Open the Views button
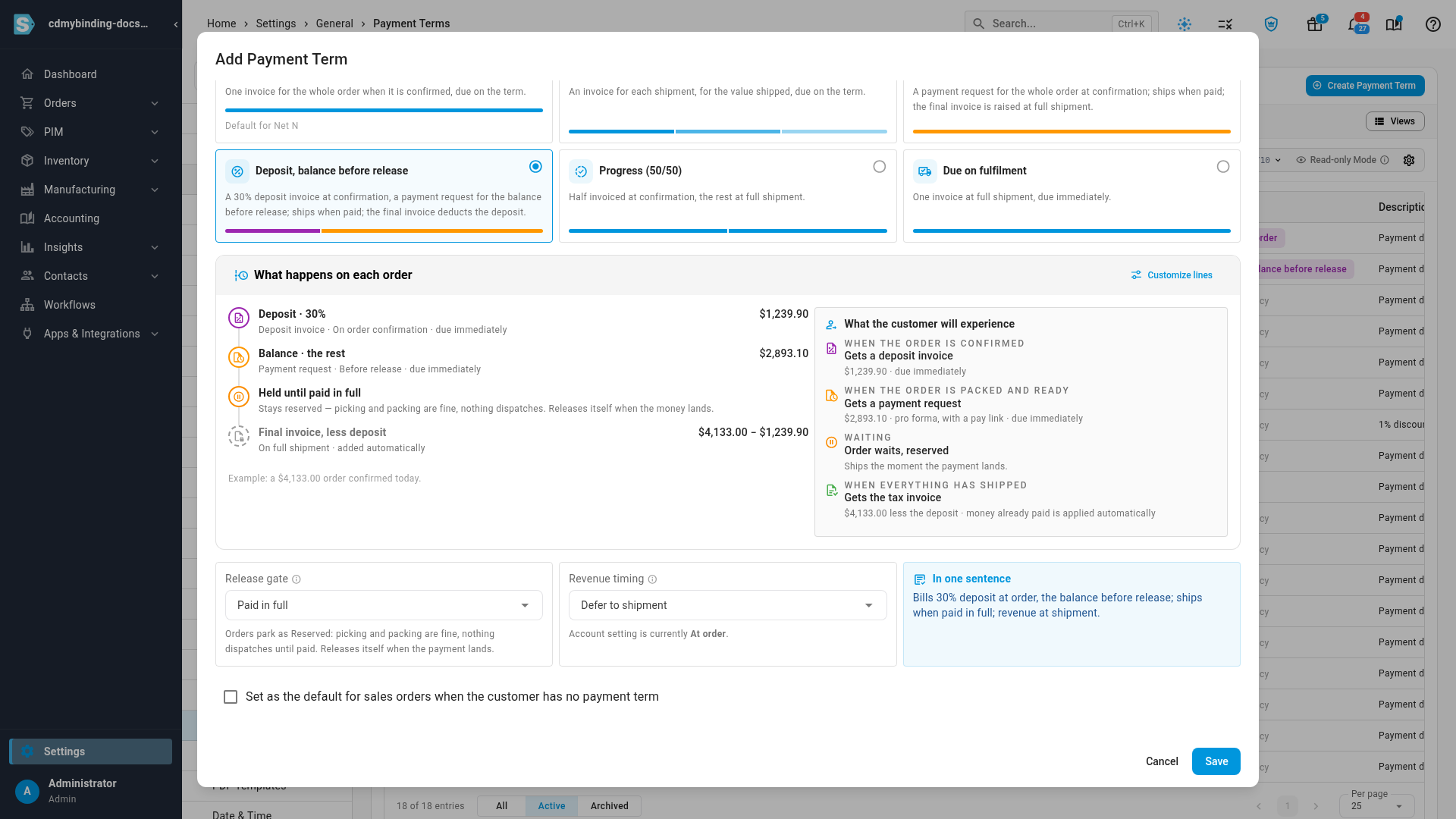Image resolution: width=1456 pixels, height=819 pixels. pos(1395,121)
